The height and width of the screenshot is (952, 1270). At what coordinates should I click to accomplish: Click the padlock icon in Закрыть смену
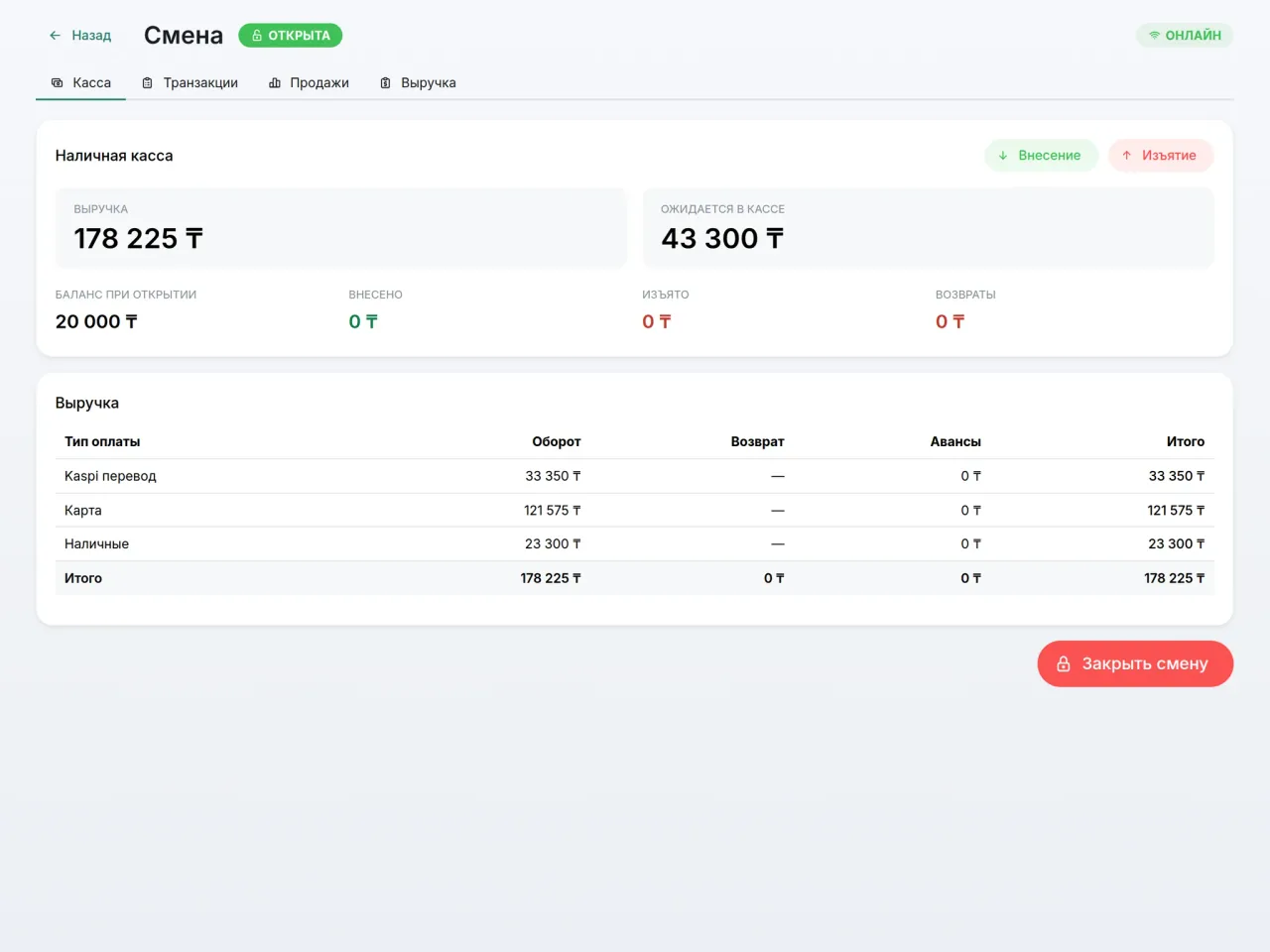(x=1064, y=663)
